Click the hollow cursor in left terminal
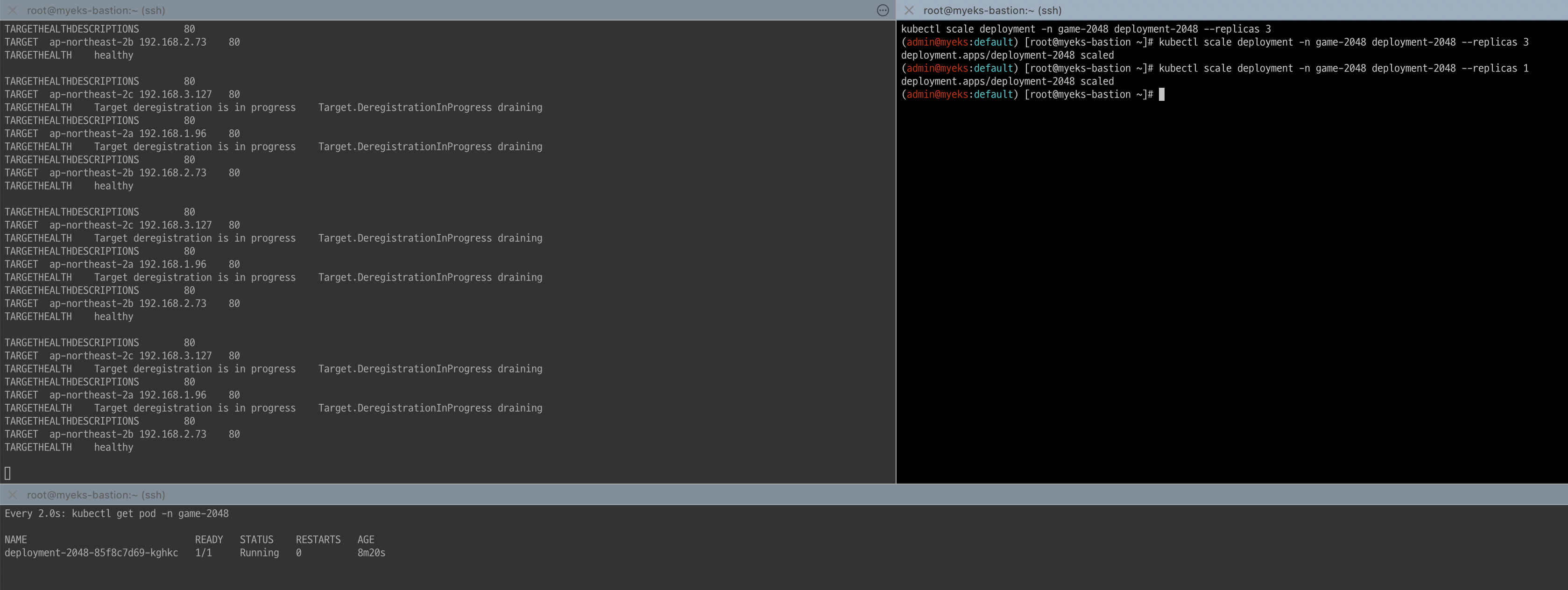The width and height of the screenshot is (1568, 590). [7, 473]
